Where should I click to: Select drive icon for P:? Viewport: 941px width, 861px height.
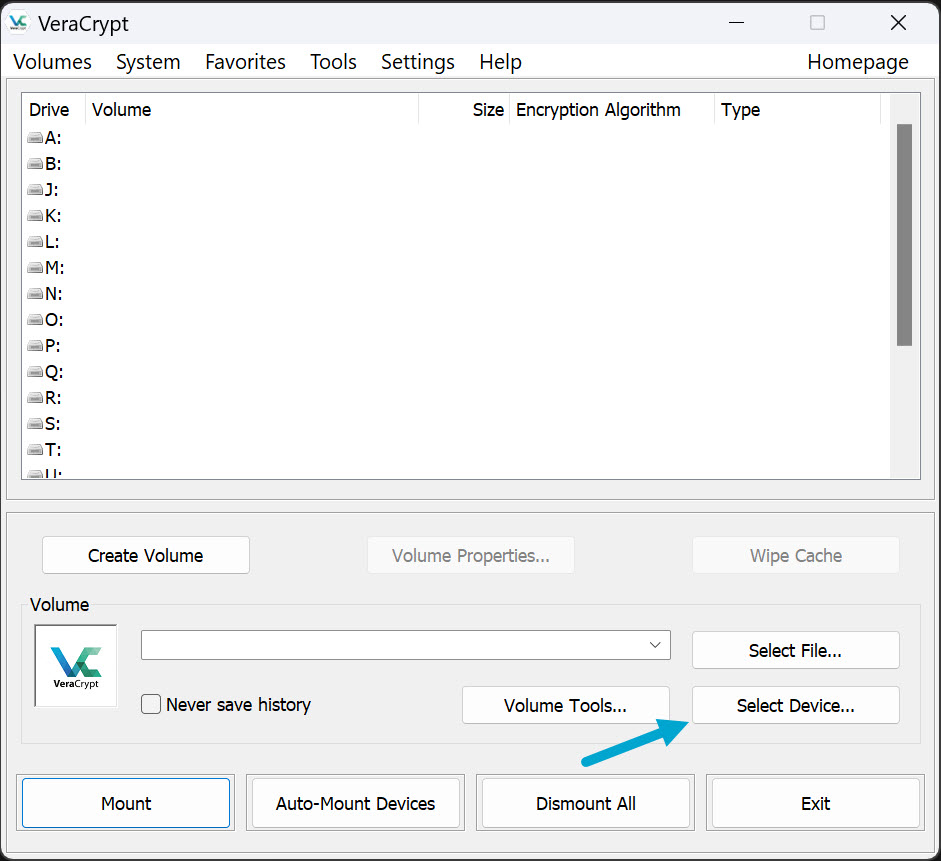35,346
